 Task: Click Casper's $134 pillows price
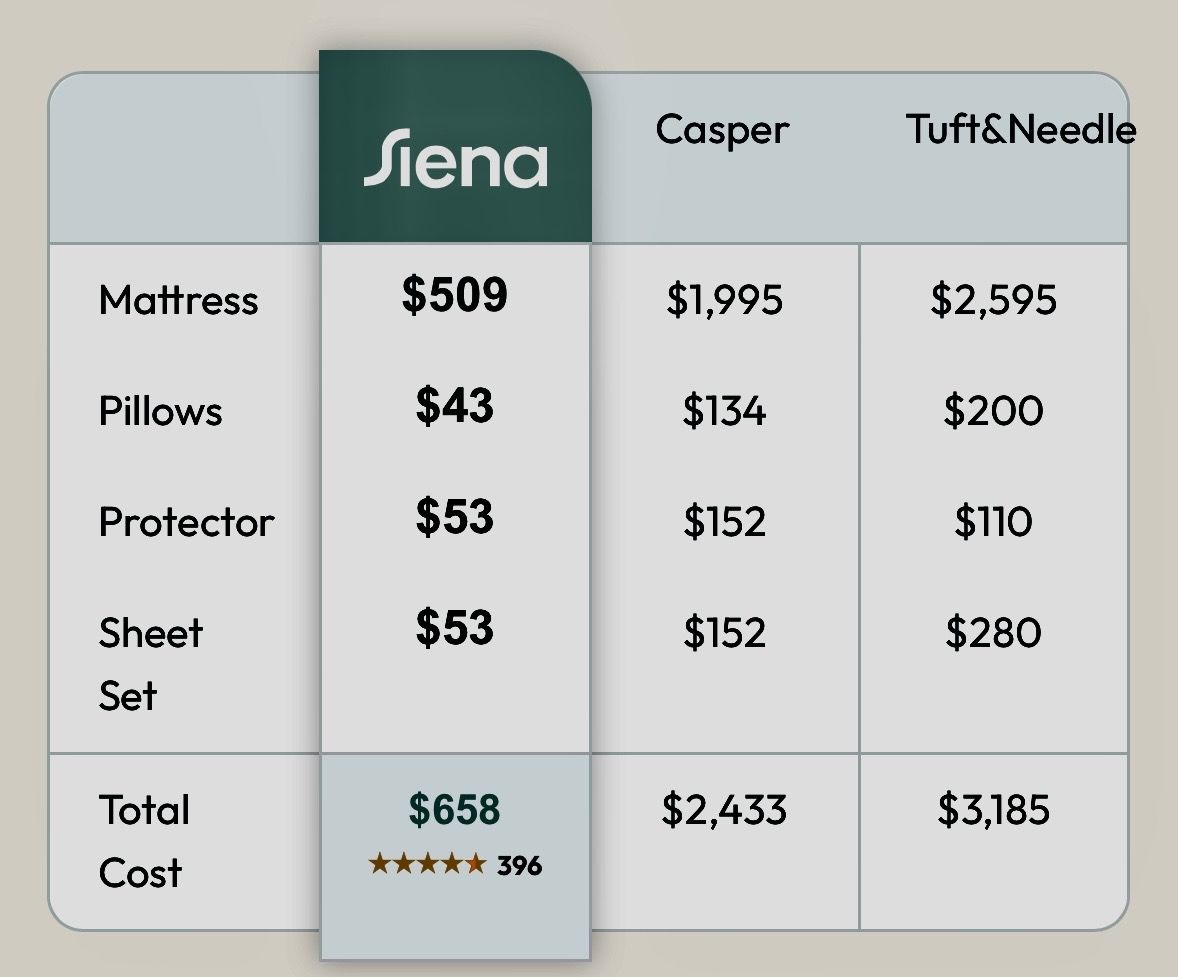click(724, 411)
